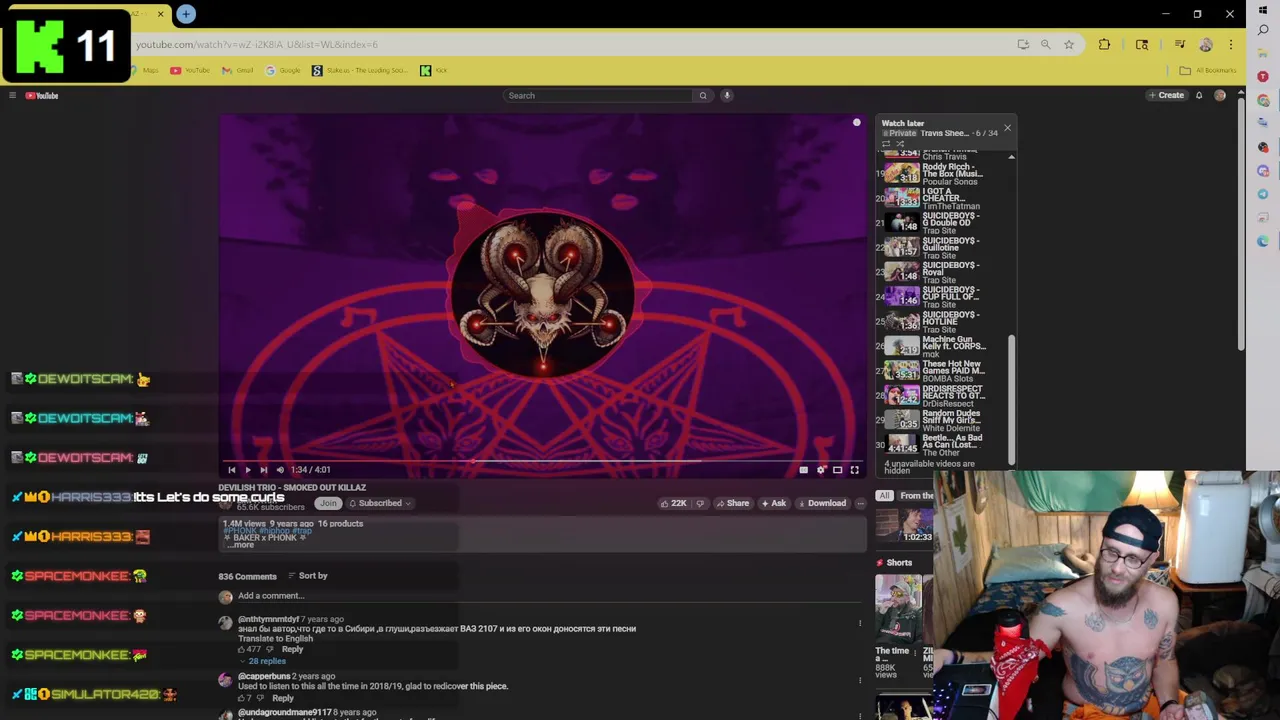Open options for the @capperbuns comment
Image resolution: width=1280 pixels, height=720 pixels.
[x=860, y=681]
